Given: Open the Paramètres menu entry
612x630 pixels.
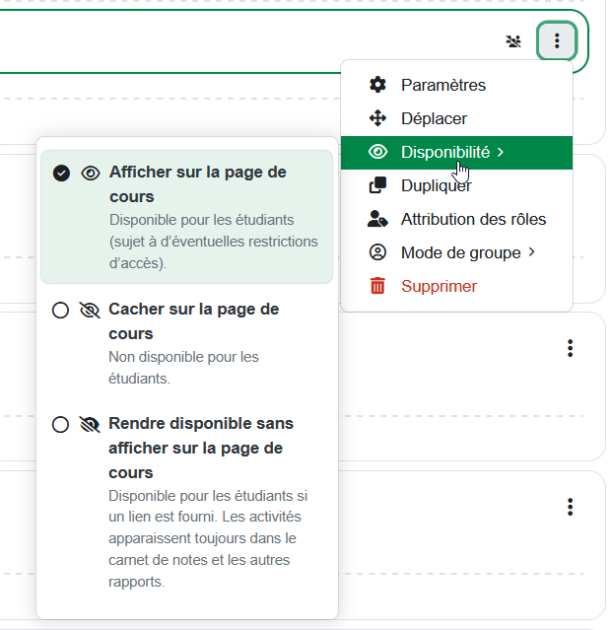Looking at the screenshot, I should click(443, 85).
